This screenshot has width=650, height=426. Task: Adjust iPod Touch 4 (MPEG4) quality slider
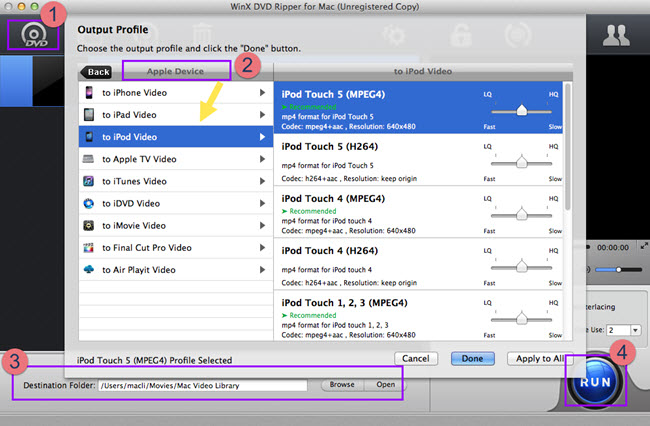521,215
